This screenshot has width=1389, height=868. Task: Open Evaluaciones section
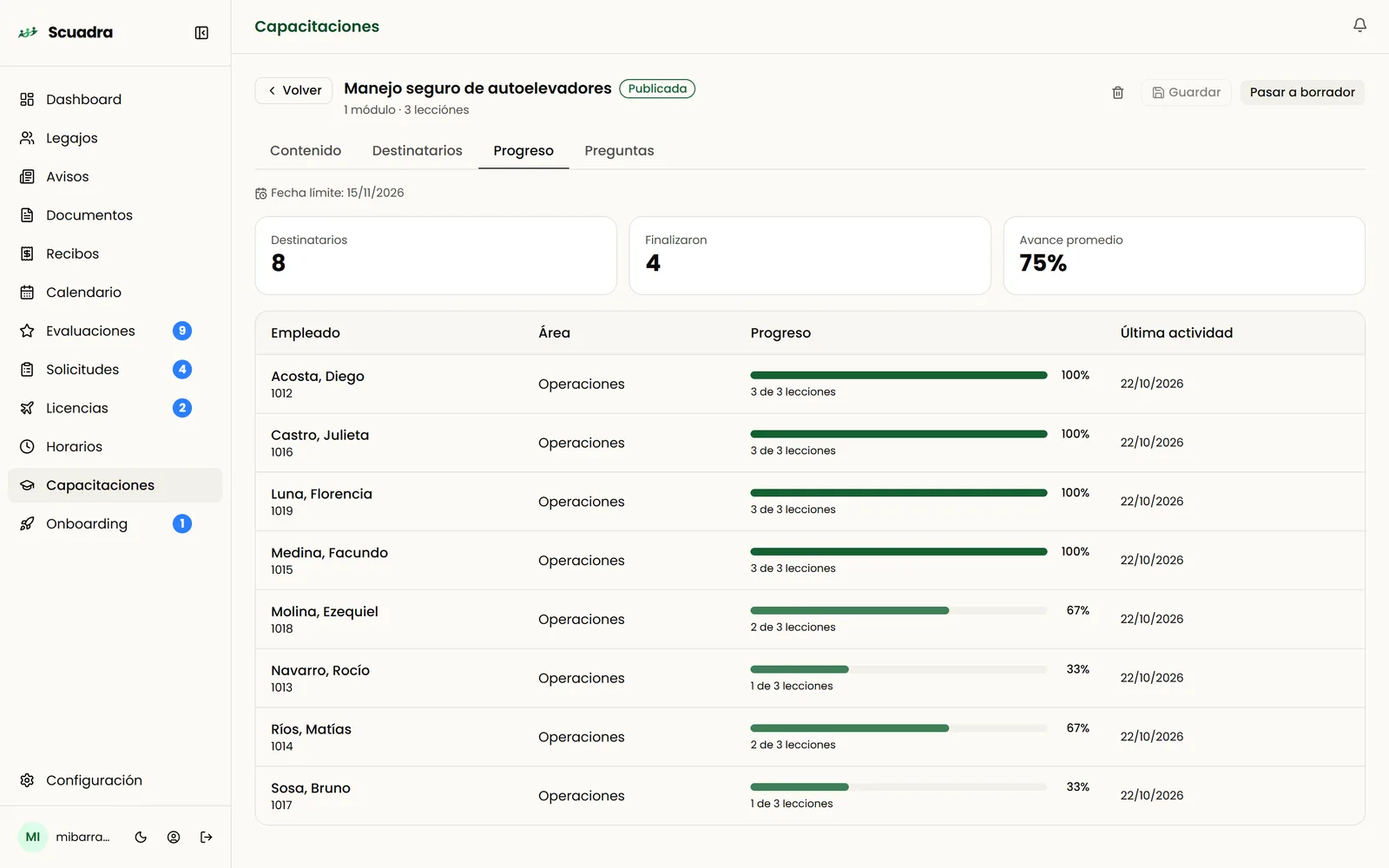pos(115,331)
